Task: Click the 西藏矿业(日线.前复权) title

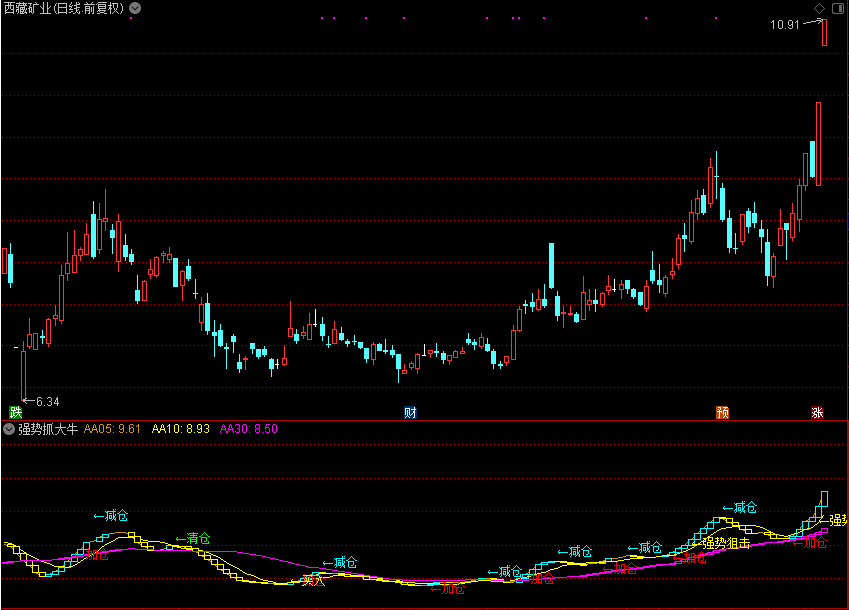Action: 64,8
